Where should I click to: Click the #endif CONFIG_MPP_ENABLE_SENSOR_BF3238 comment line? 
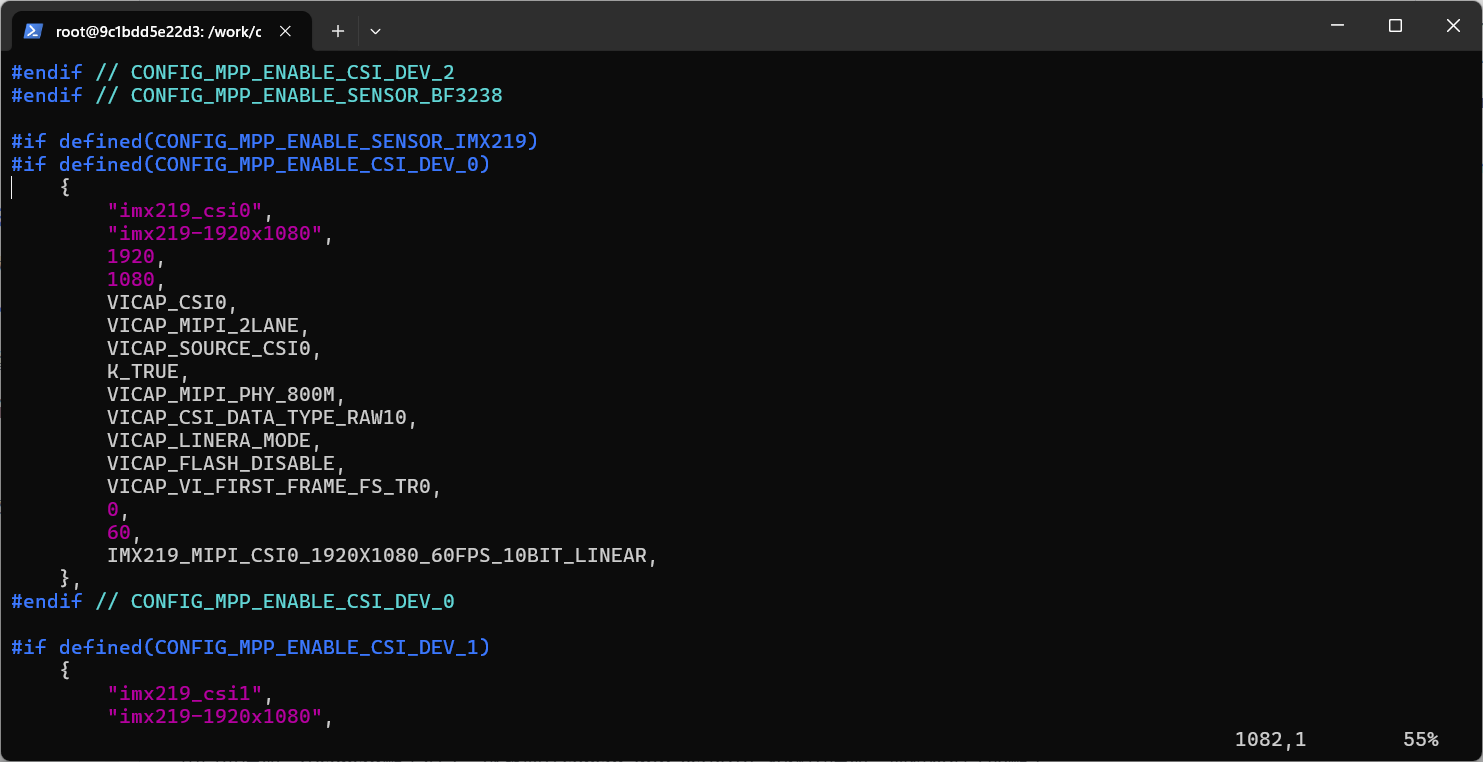(256, 95)
